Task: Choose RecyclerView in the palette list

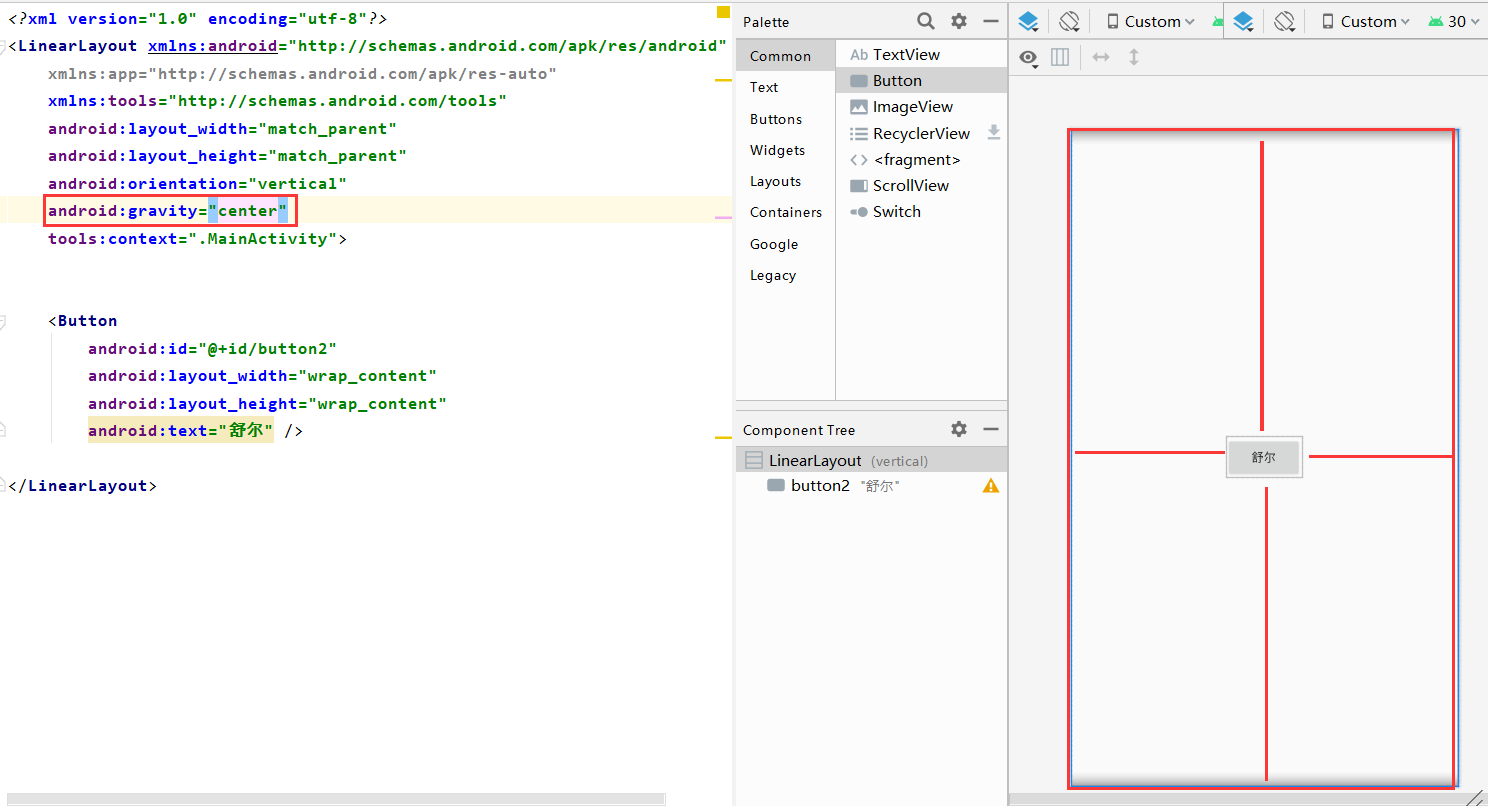Action: [921, 134]
